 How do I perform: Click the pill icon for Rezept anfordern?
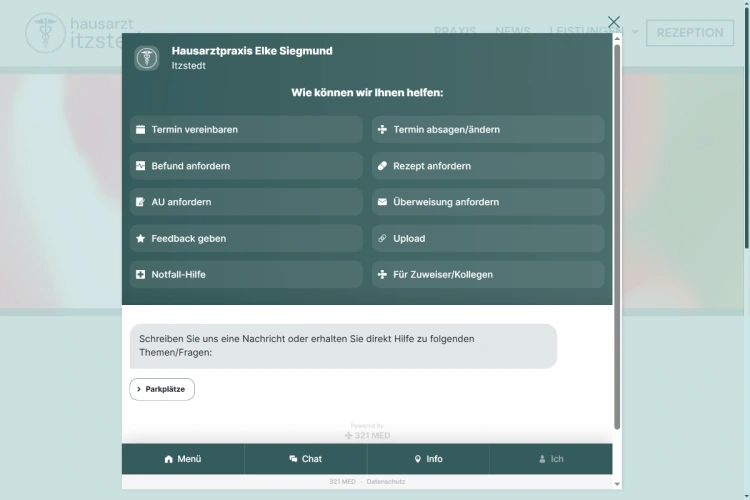[x=382, y=166]
